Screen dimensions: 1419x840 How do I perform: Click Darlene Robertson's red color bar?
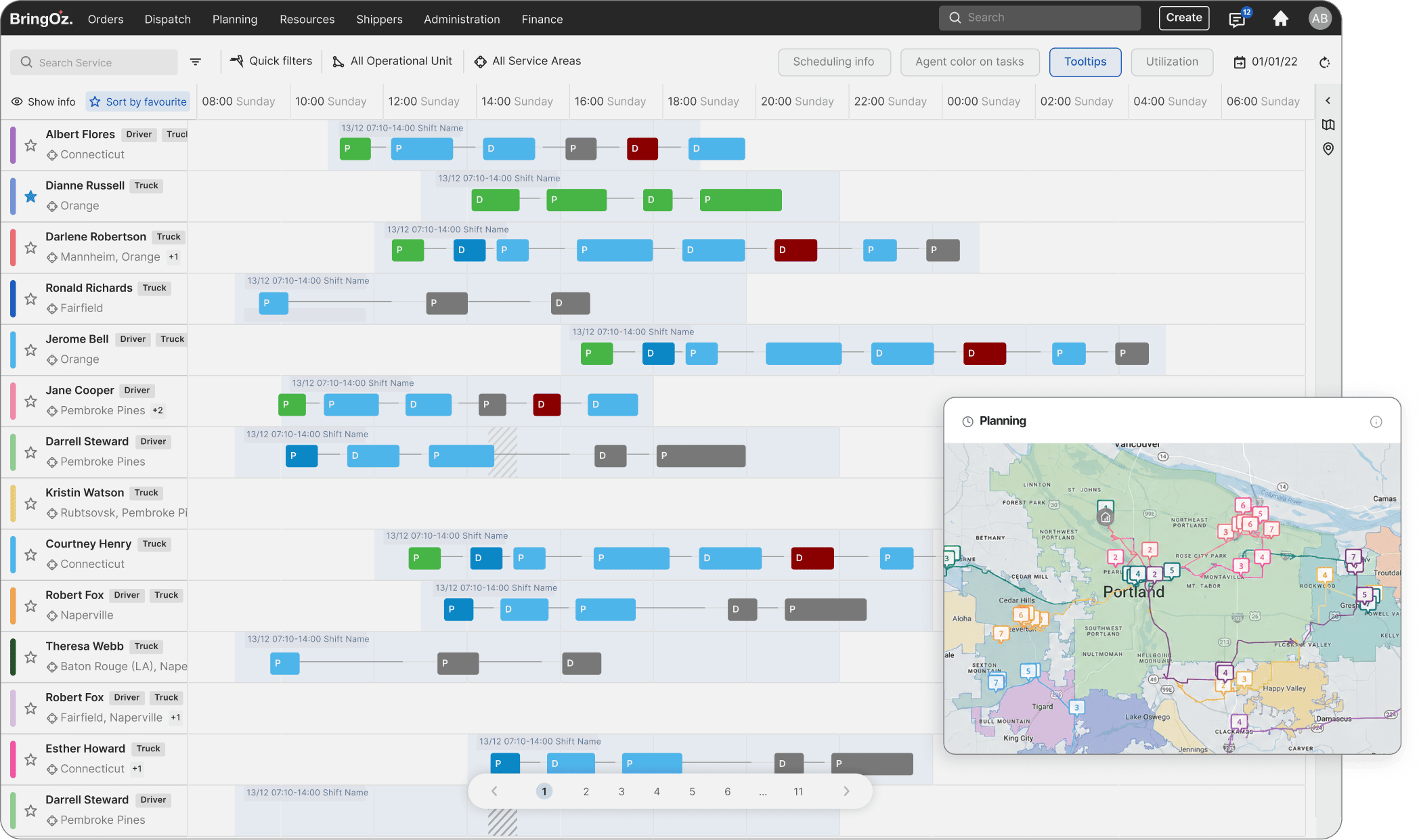13,248
